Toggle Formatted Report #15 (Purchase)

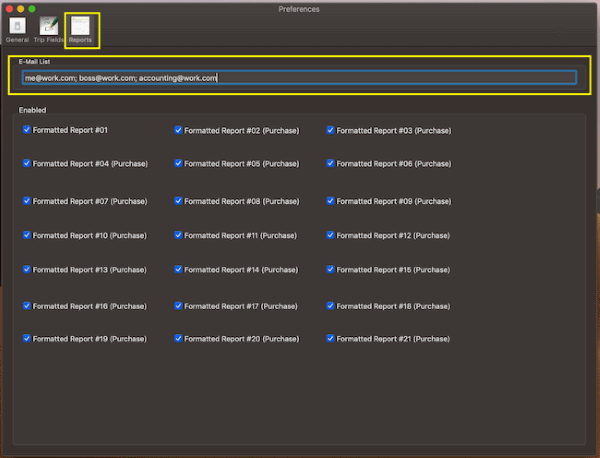(331, 269)
